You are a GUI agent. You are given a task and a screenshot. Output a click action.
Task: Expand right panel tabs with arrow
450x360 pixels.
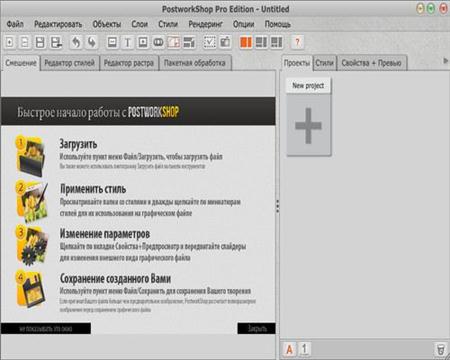click(445, 61)
